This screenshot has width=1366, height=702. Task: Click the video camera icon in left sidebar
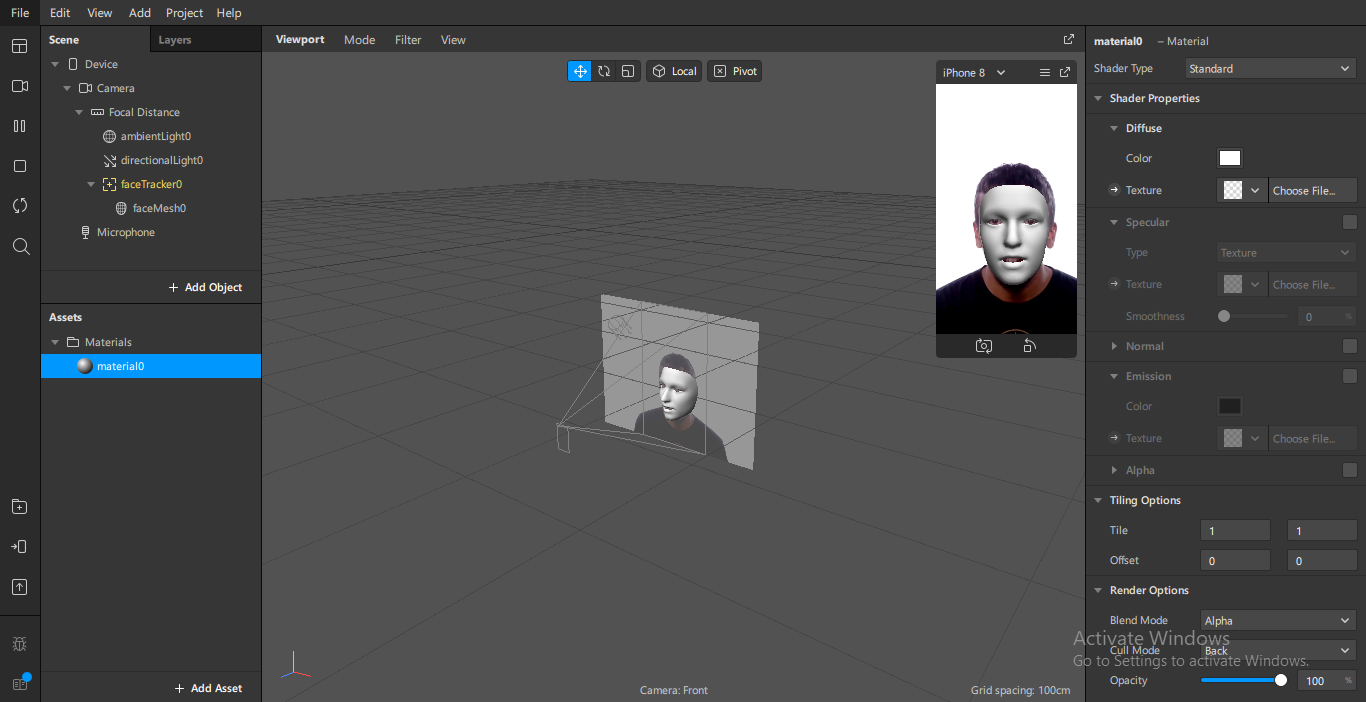click(x=20, y=86)
